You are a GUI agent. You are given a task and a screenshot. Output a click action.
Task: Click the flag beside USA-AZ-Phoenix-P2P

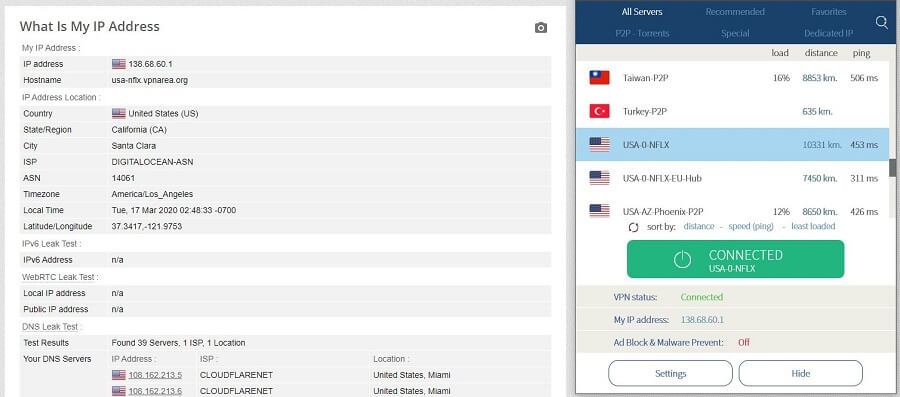[x=599, y=211]
